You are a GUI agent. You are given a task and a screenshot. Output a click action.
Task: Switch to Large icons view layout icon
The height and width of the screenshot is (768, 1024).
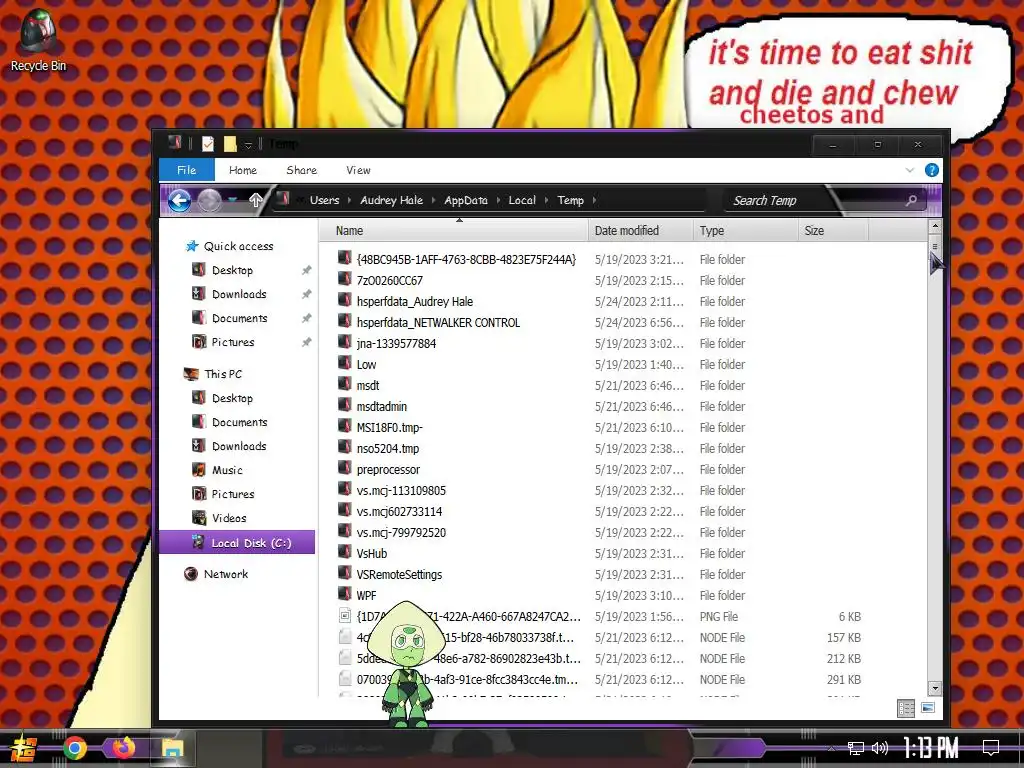click(x=928, y=709)
